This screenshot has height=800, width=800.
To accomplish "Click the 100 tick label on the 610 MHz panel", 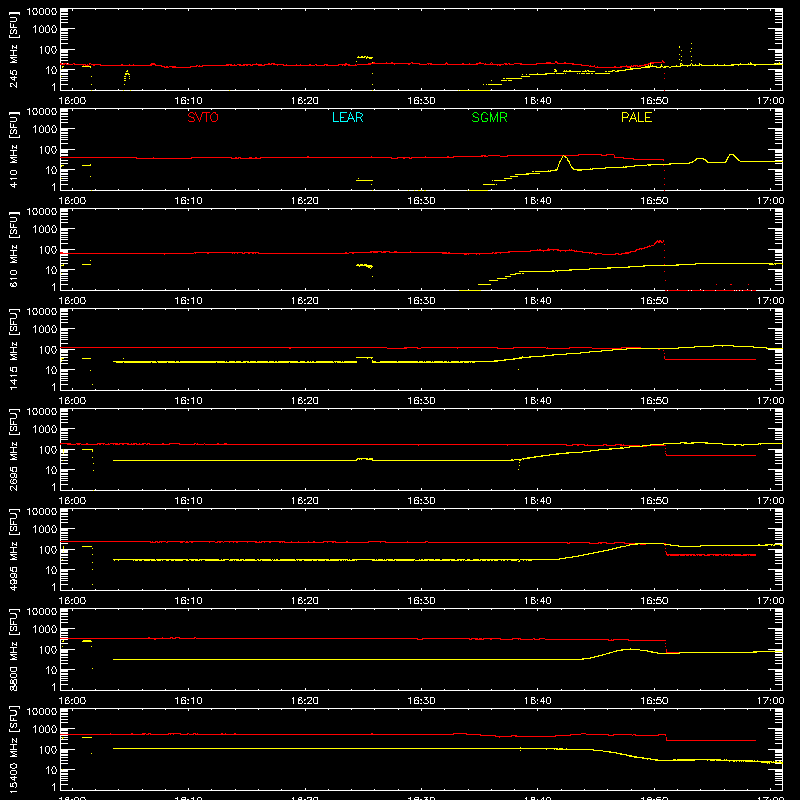I will [48, 250].
